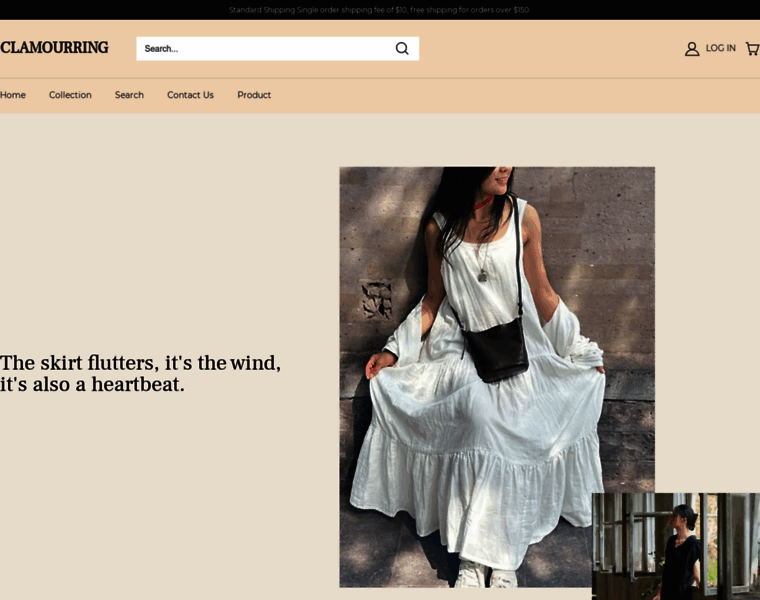Click the LOG IN link
This screenshot has height=600, width=760.
(x=720, y=48)
